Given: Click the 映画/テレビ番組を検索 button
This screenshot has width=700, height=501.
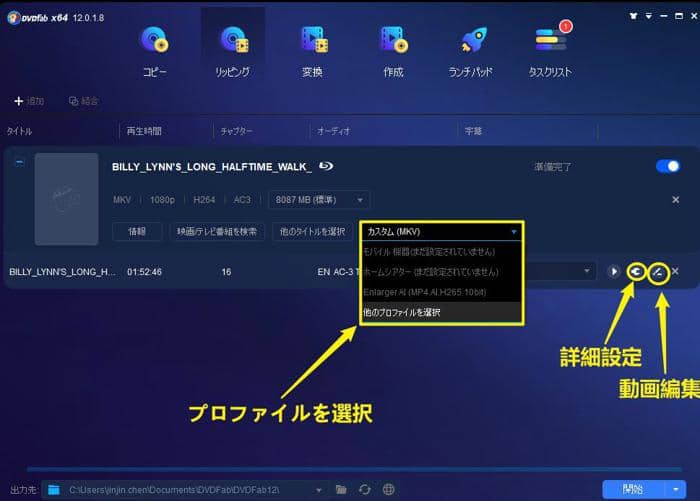Looking at the screenshot, I should [217, 231].
